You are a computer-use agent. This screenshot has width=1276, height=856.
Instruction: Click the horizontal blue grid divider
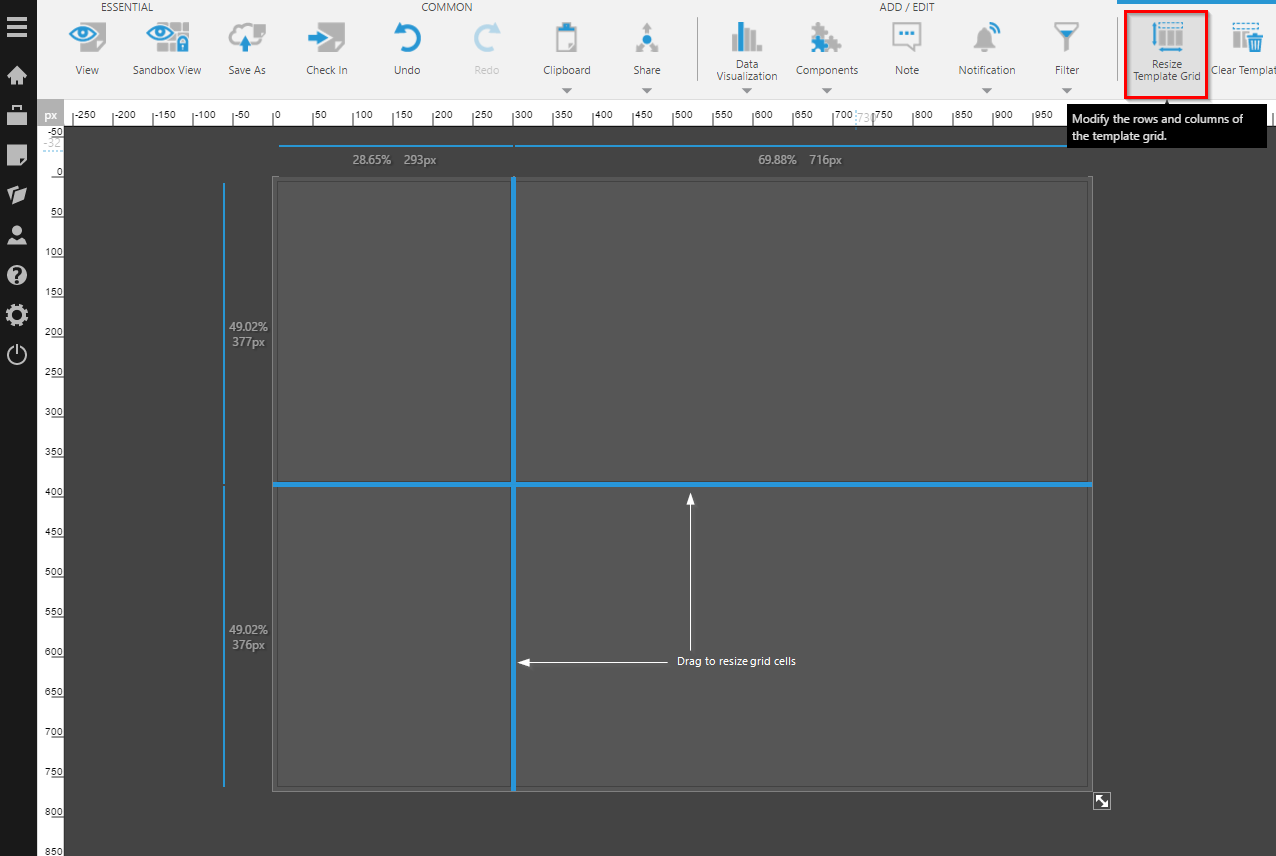[x=682, y=484]
